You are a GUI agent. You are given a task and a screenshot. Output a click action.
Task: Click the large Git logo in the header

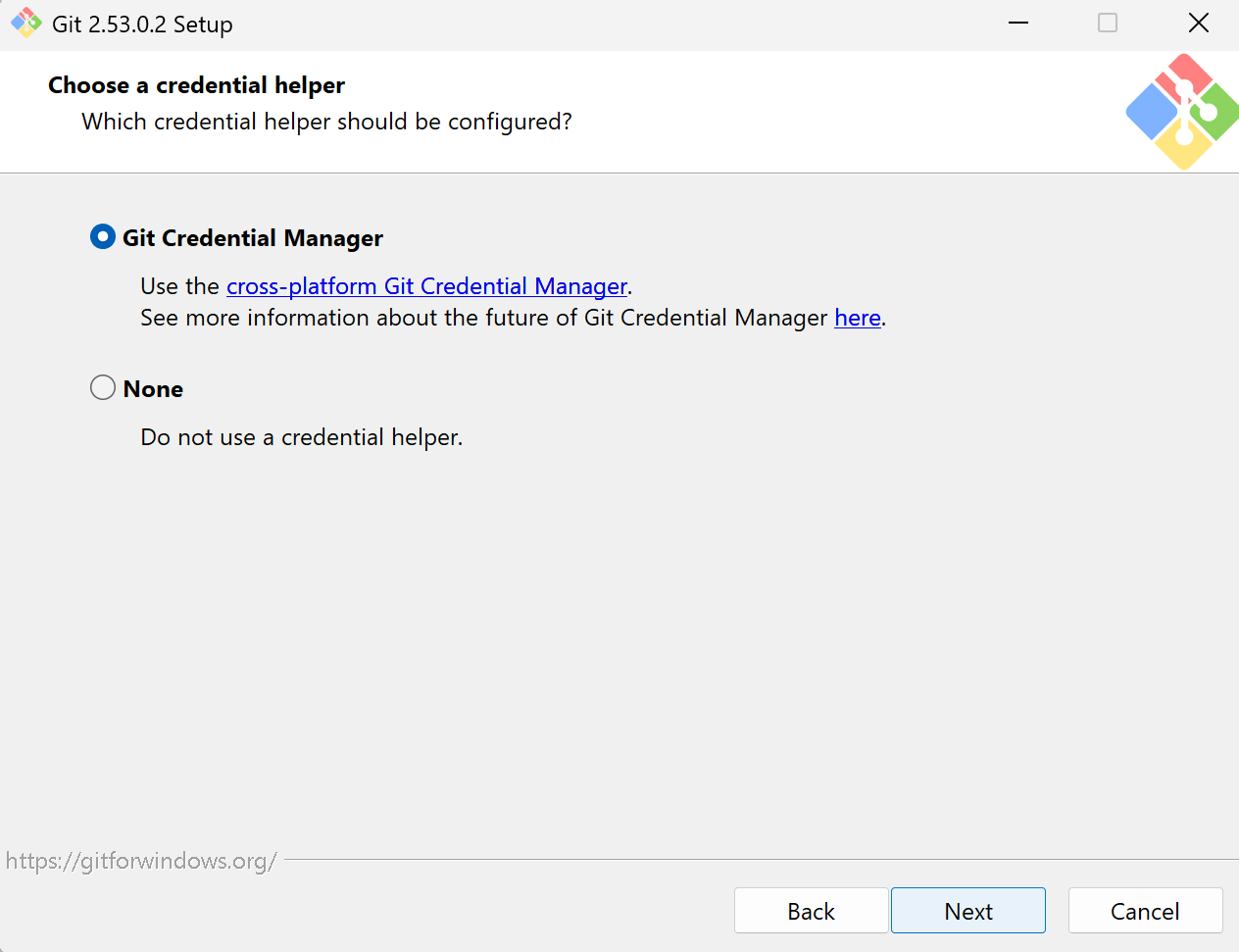pos(1182,112)
